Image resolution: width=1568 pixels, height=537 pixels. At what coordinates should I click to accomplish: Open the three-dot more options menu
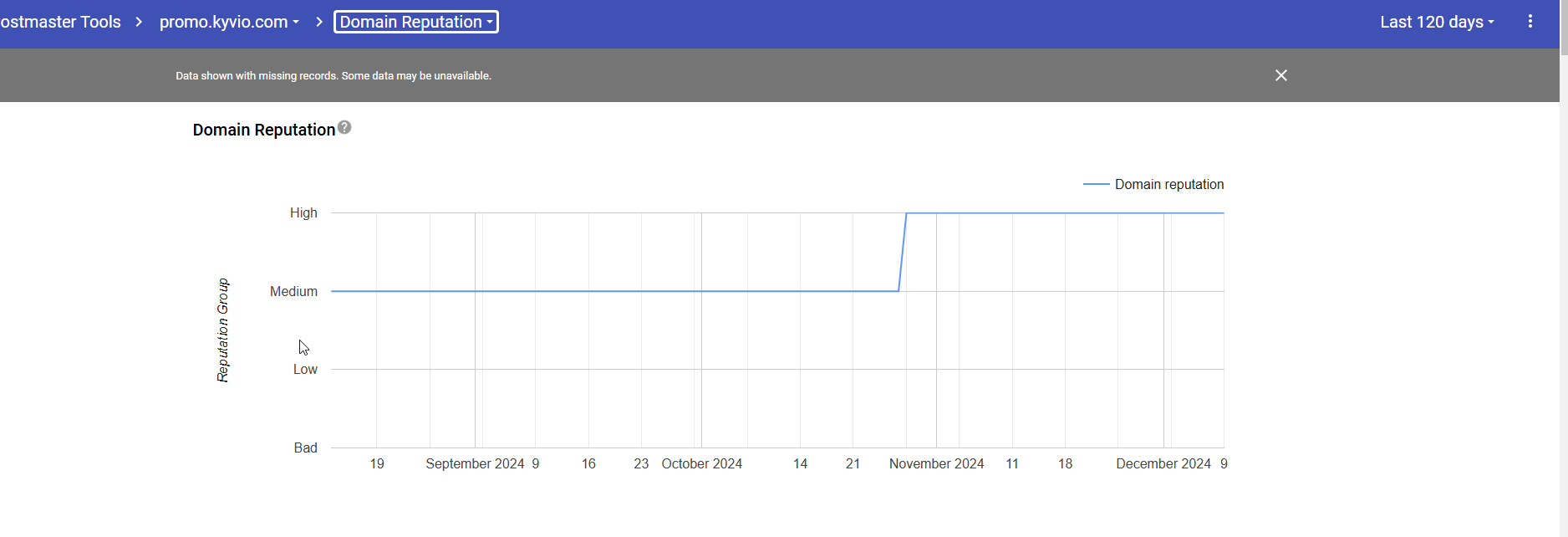[1530, 22]
